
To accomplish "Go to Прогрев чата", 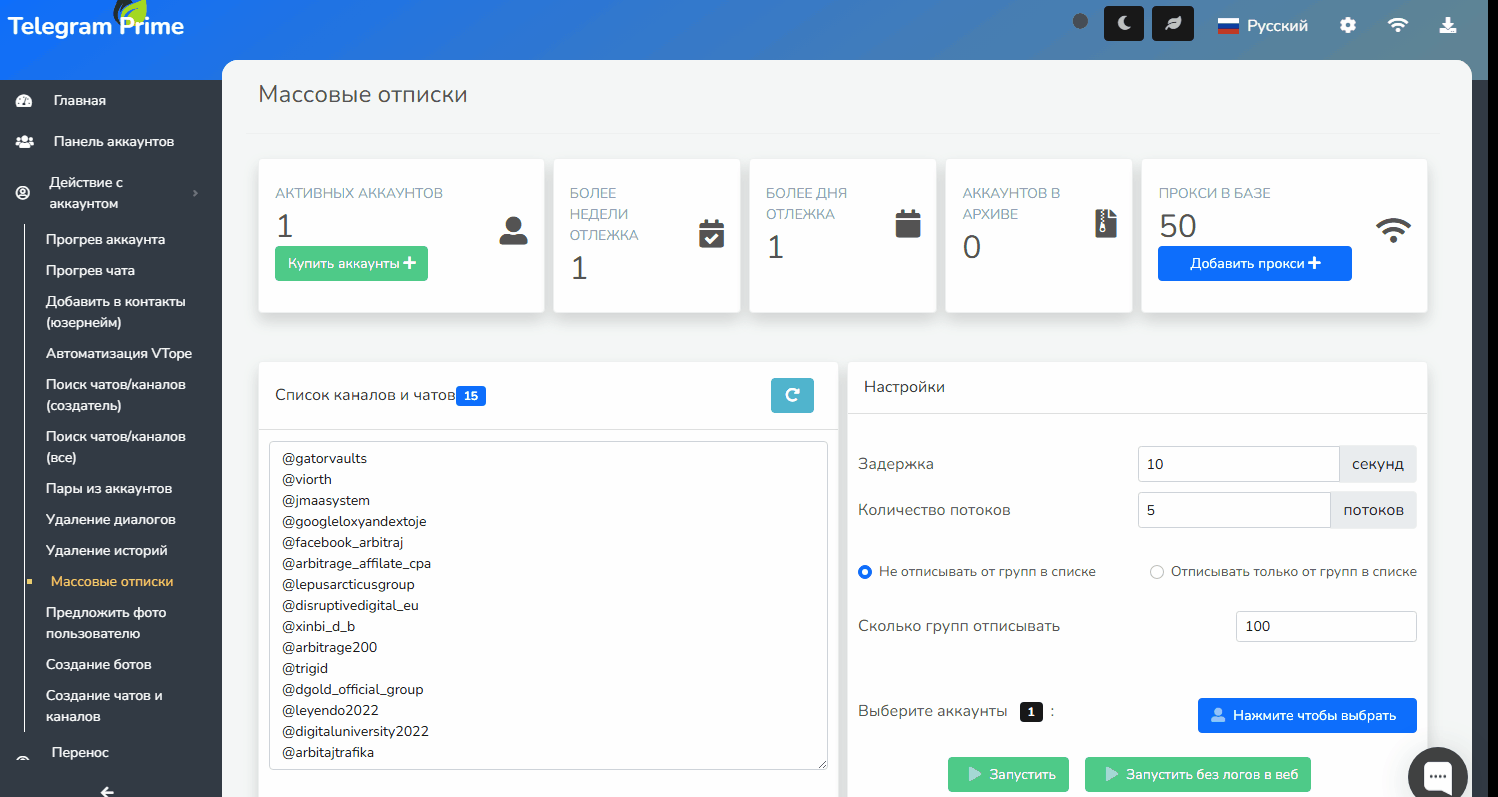I will click(90, 271).
